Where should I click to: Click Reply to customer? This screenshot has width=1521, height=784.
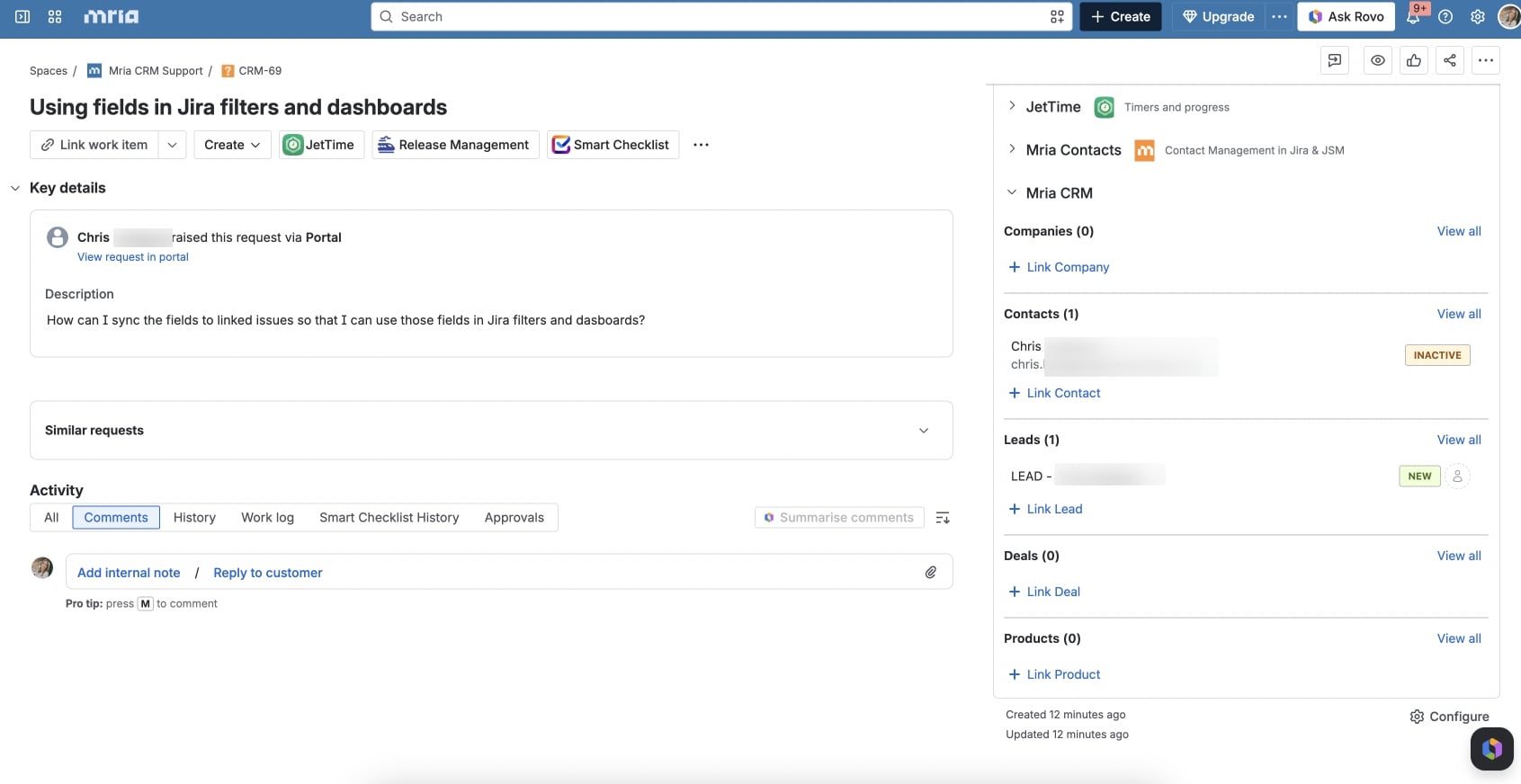click(268, 573)
